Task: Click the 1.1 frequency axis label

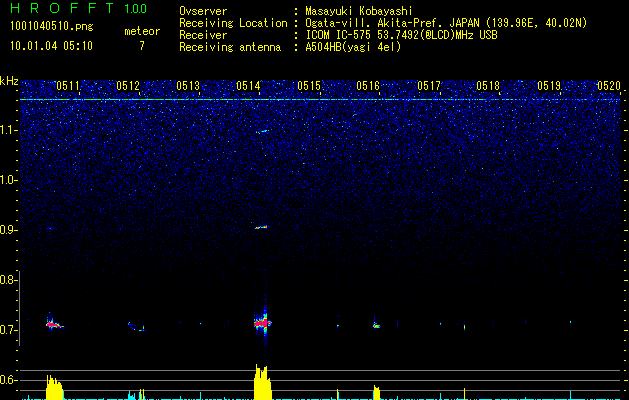Action: coord(9,130)
